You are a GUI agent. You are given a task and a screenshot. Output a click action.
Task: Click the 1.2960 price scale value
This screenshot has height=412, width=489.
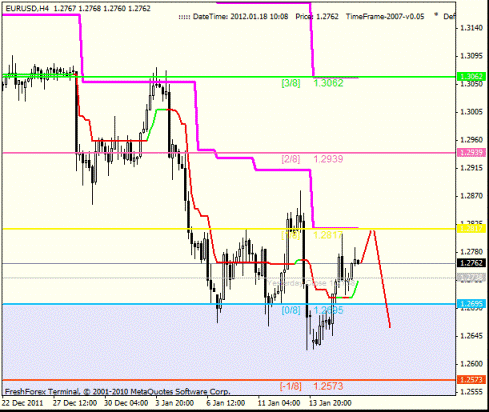point(471,140)
